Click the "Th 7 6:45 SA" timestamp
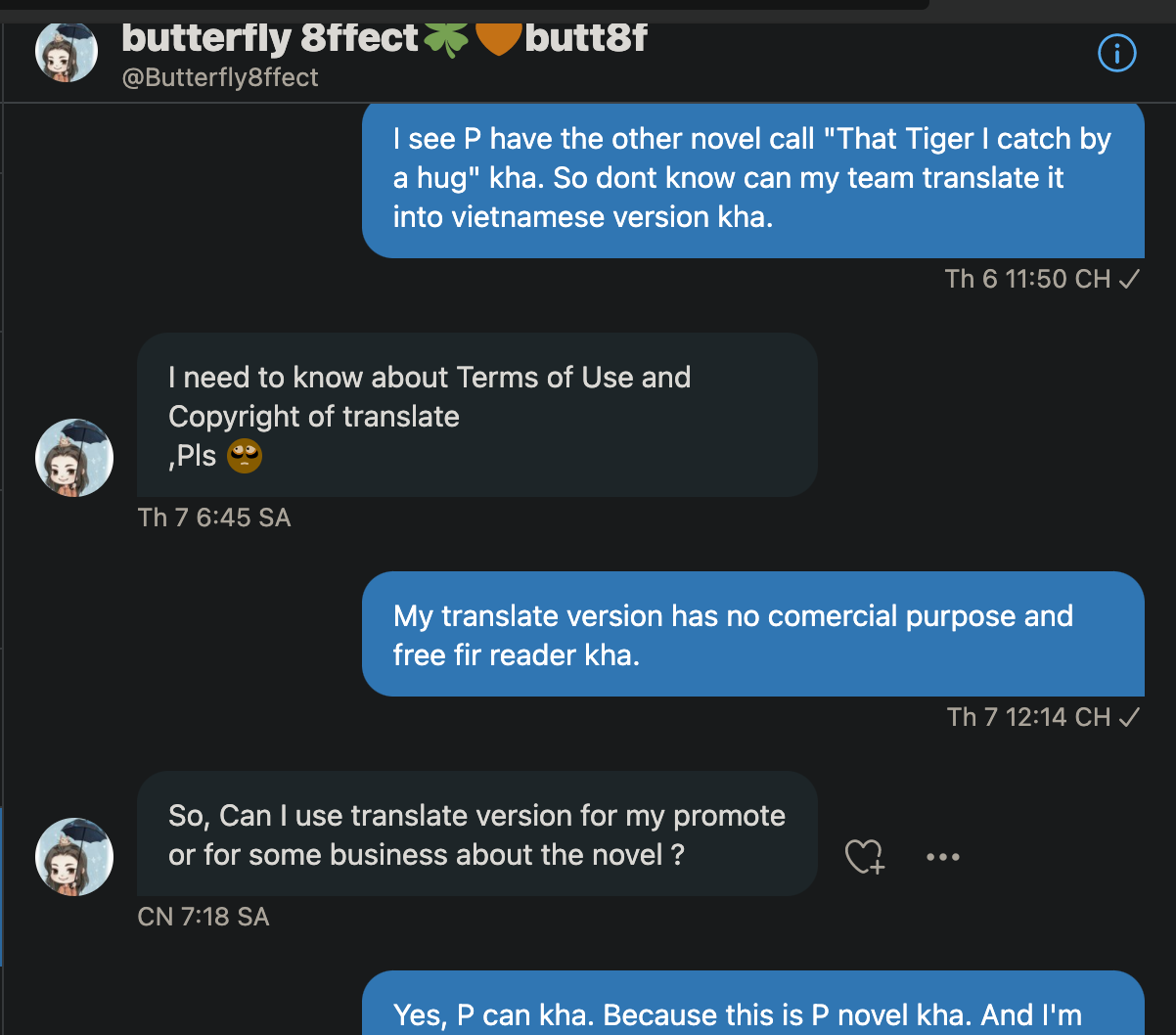The image size is (1176, 1035). coord(214,517)
